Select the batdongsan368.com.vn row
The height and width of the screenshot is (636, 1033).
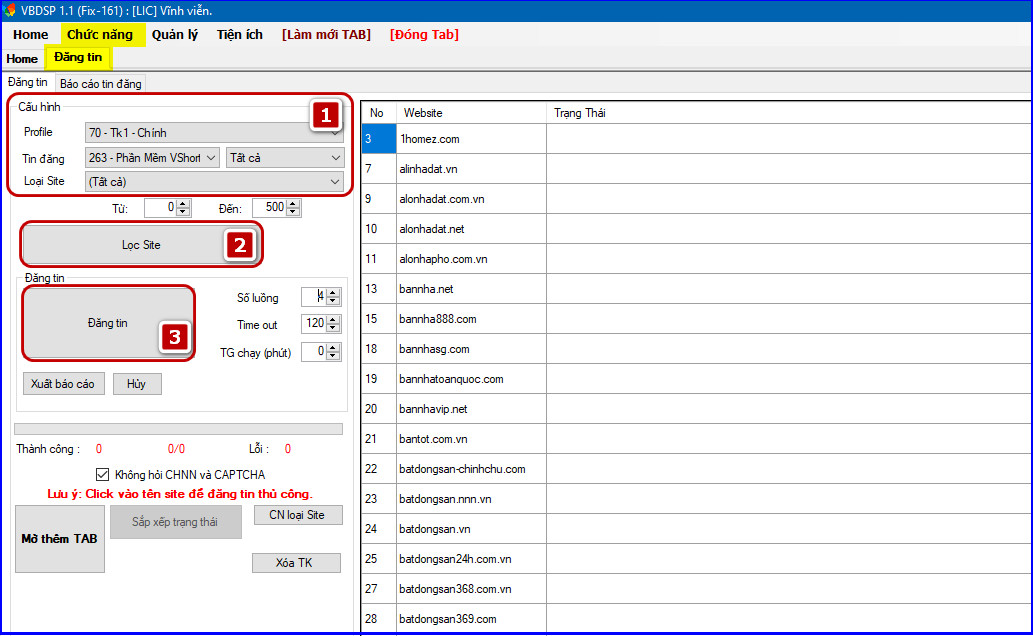tap(696, 589)
